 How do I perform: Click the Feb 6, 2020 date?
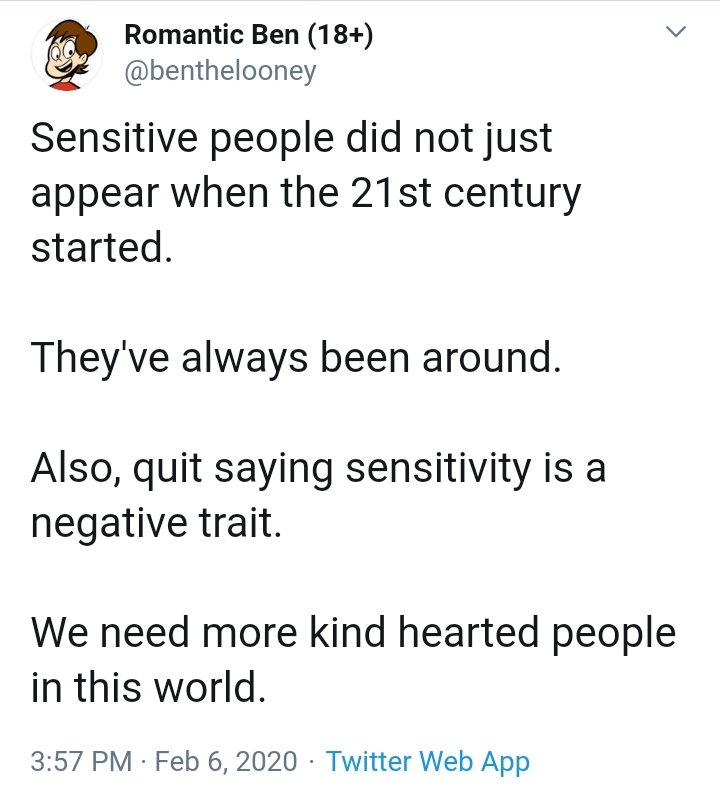pyautogui.click(x=226, y=762)
